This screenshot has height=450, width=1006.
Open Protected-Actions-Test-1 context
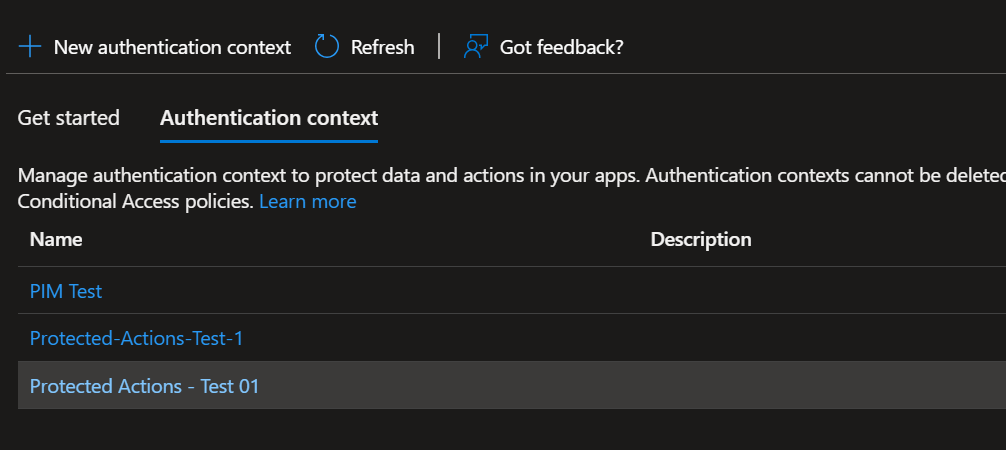pos(136,338)
